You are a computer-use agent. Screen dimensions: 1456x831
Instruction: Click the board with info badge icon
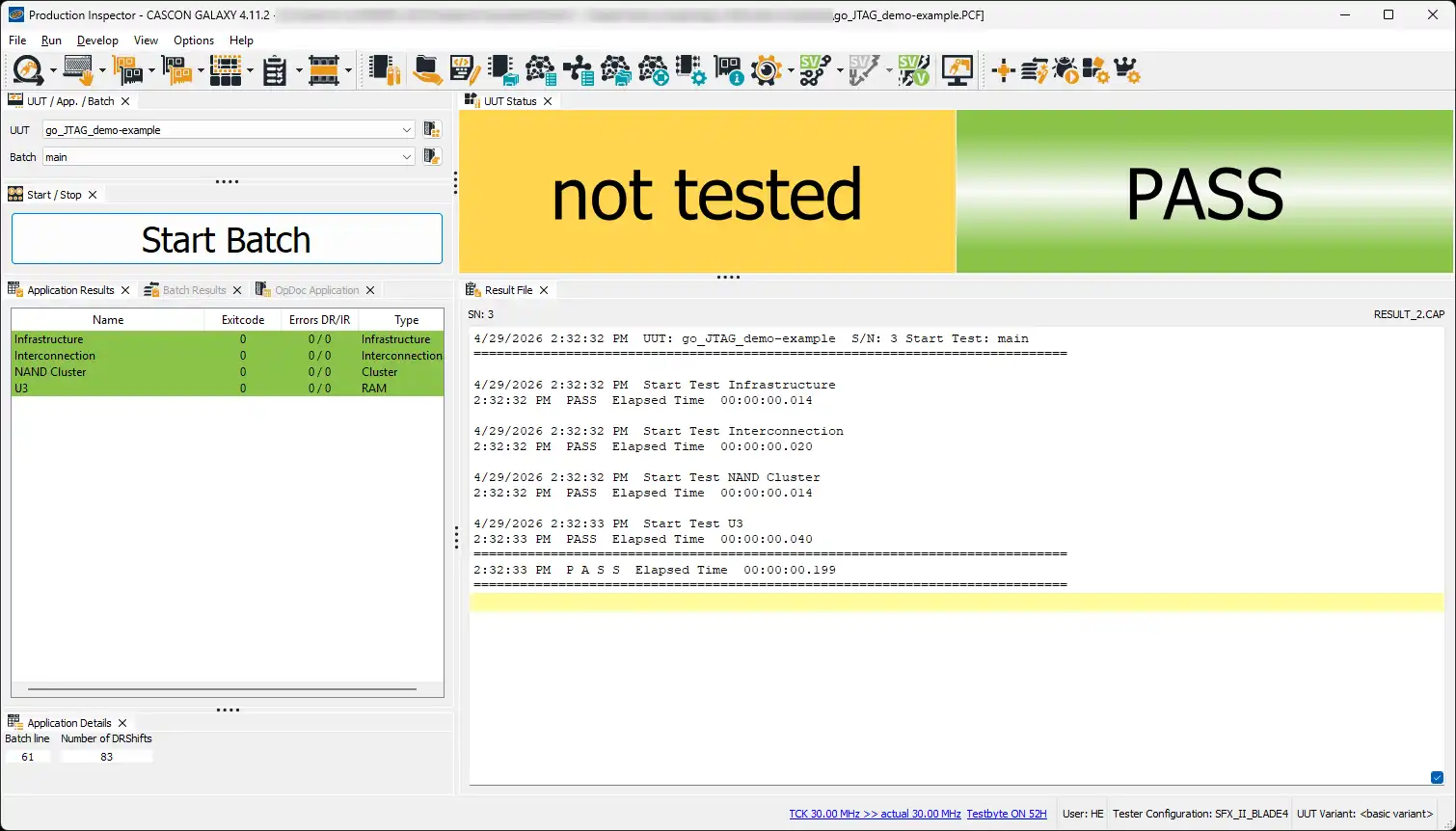(729, 70)
